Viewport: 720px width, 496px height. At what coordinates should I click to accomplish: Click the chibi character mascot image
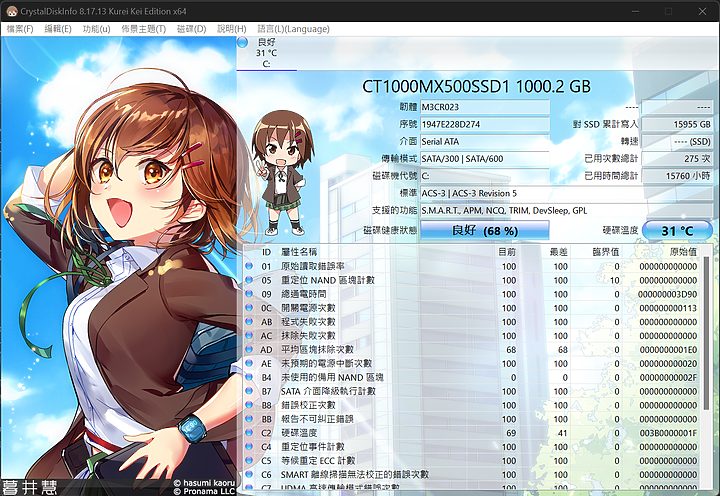coord(282,172)
